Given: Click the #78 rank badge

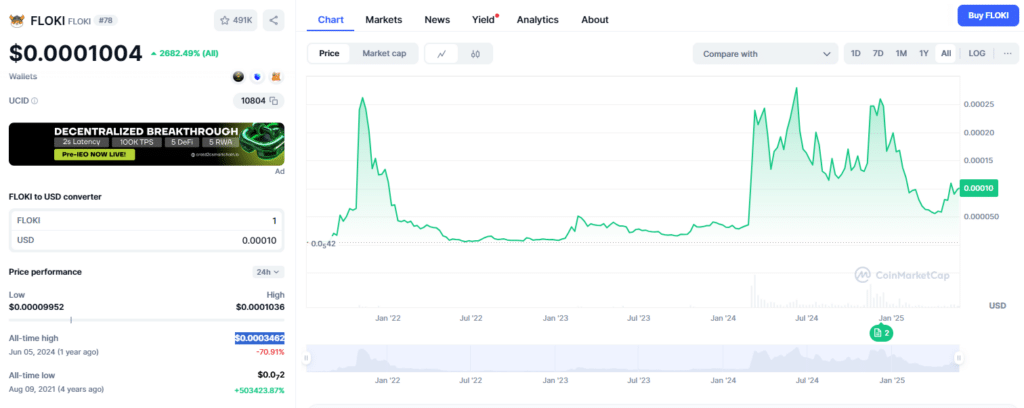Looking at the screenshot, I should tap(105, 20).
